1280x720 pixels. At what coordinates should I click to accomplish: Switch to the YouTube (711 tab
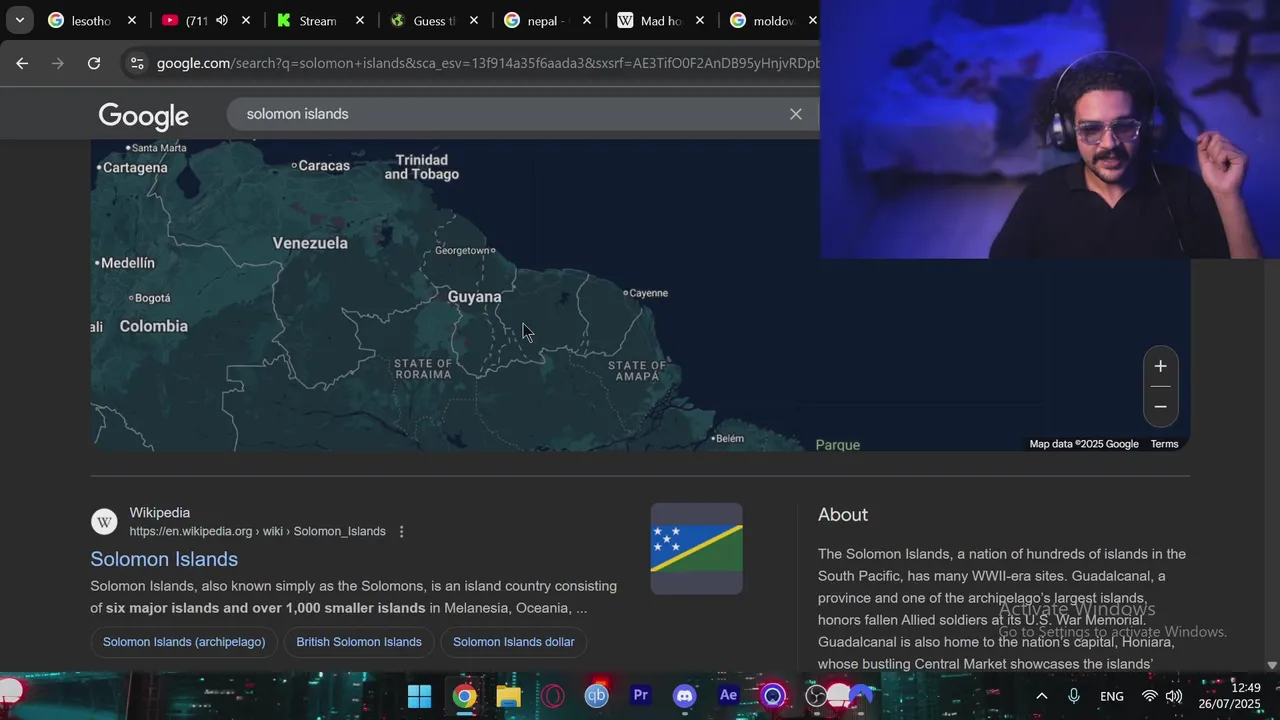click(195, 20)
